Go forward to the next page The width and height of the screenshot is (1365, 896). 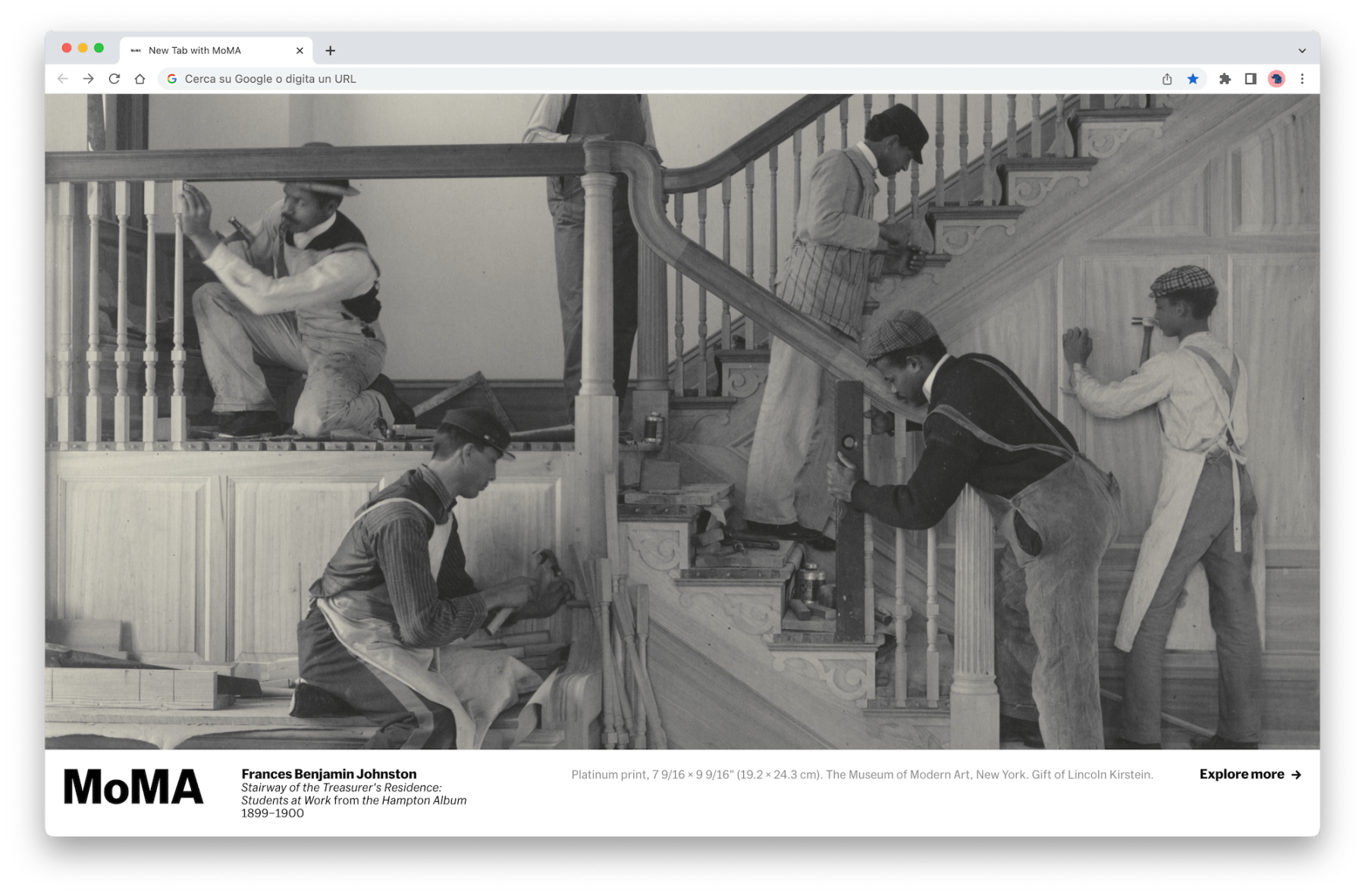pos(89,79)
